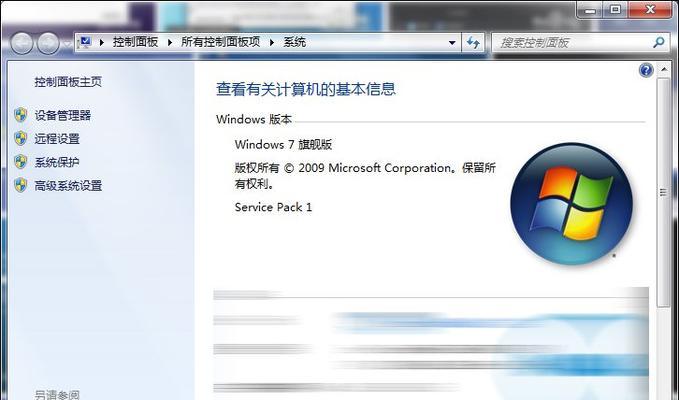This screenshot has width=679, height=400.
Task: Open 控制面板主页 link
Action: click(68, 82)
